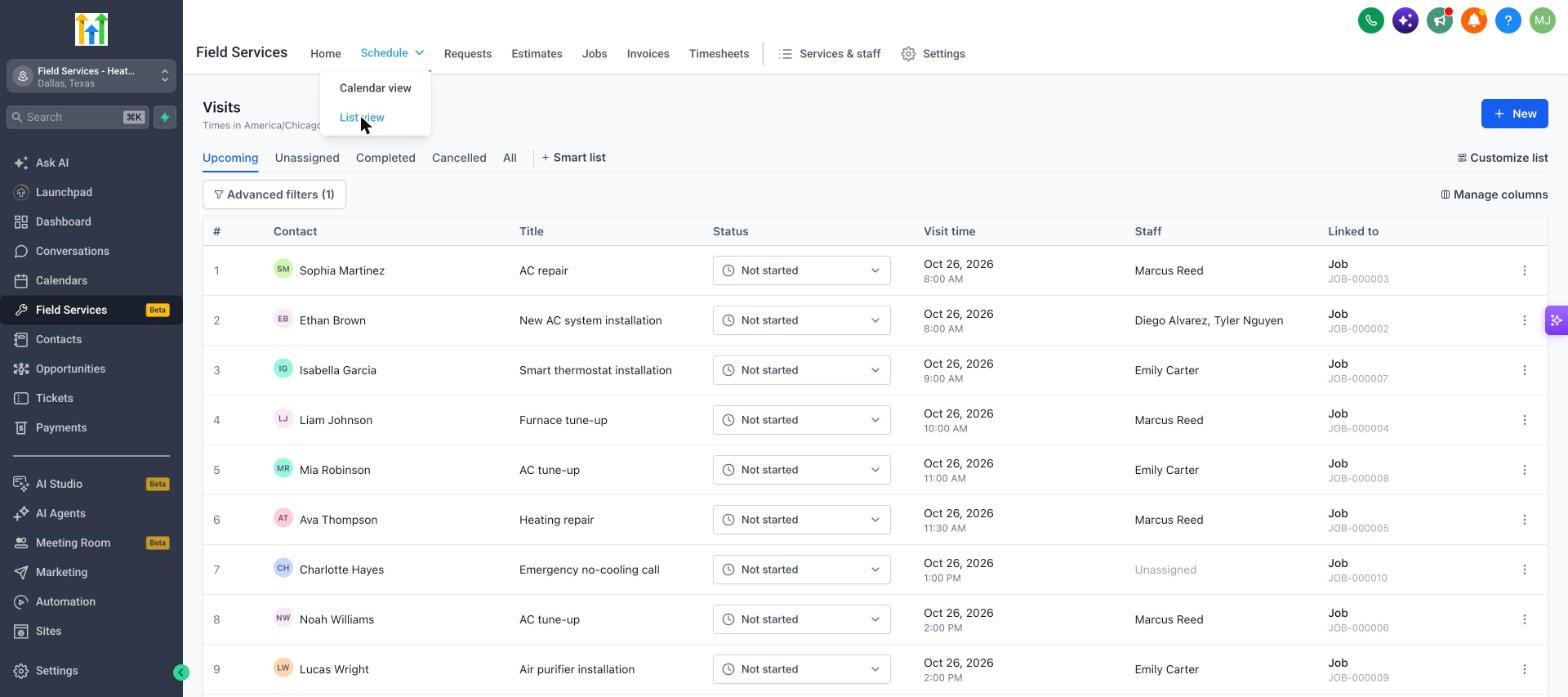The height and width of the screenshot is (697, 1568).
Task: Open row actions for Liam Johnson
Action: (x=1524, y=420)
